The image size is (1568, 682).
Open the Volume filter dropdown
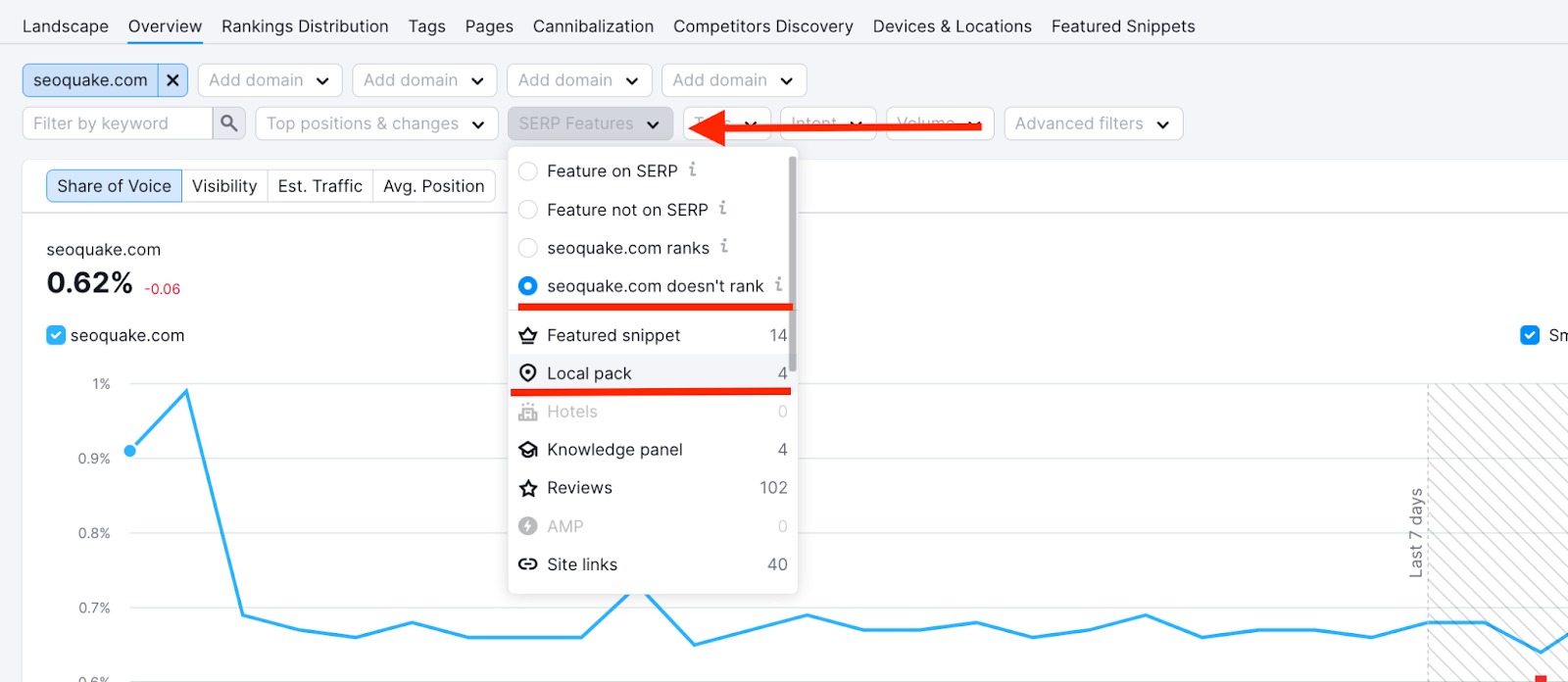(940, 123)
